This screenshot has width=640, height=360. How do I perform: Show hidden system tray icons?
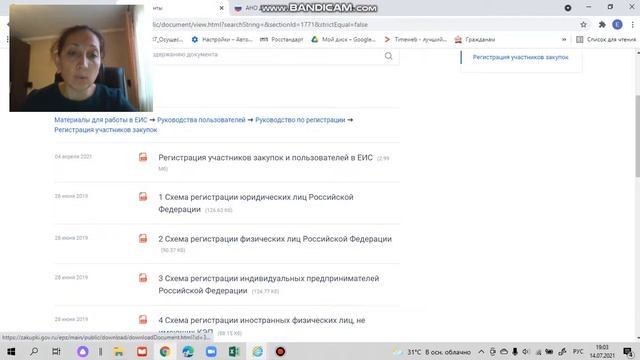pyautogui.click(x=481, y=352)
